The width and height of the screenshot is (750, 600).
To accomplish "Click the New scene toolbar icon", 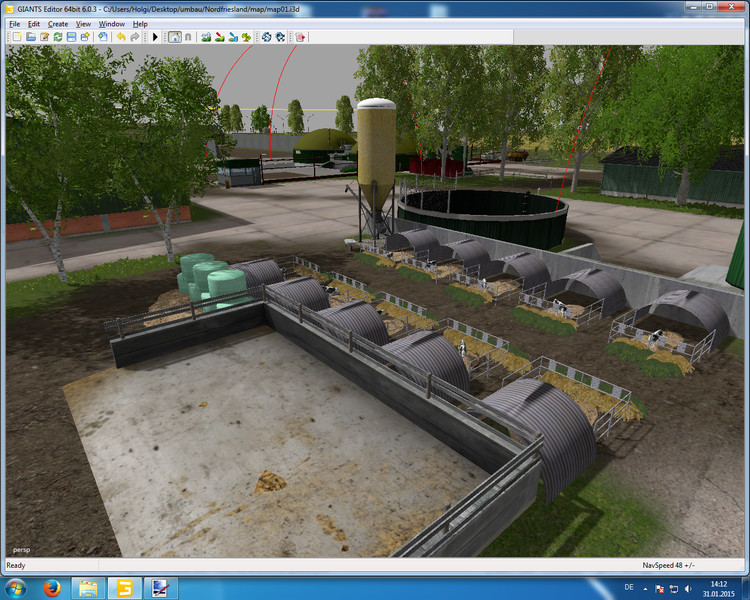I will 17,37.
